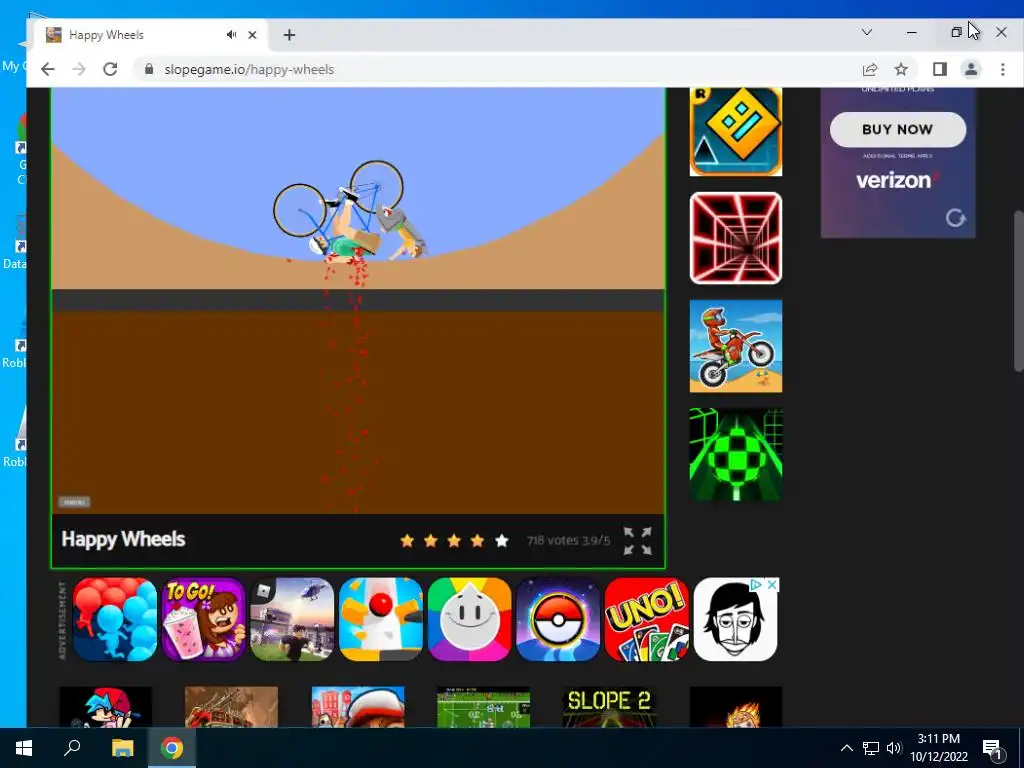Share this page icon in address bar
The width and height of the screenshot is (1024, 768).
(870, 69)
